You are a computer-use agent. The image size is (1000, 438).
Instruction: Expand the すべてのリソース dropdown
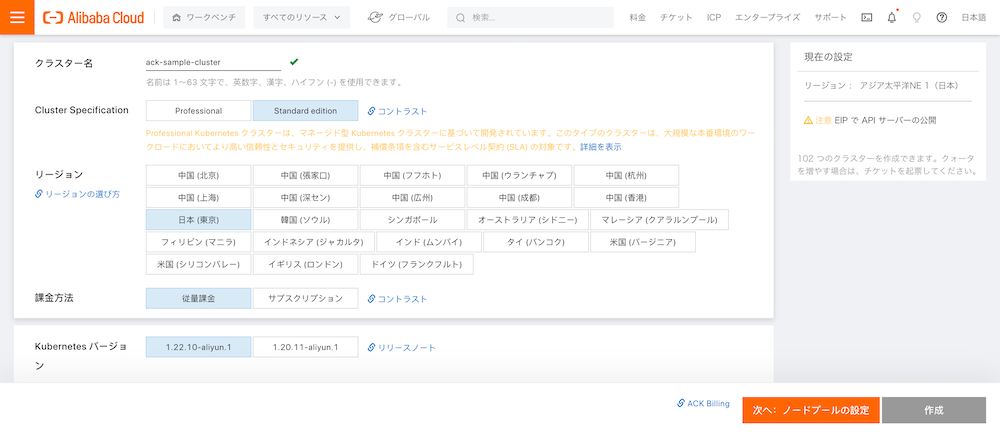[301, 17]
